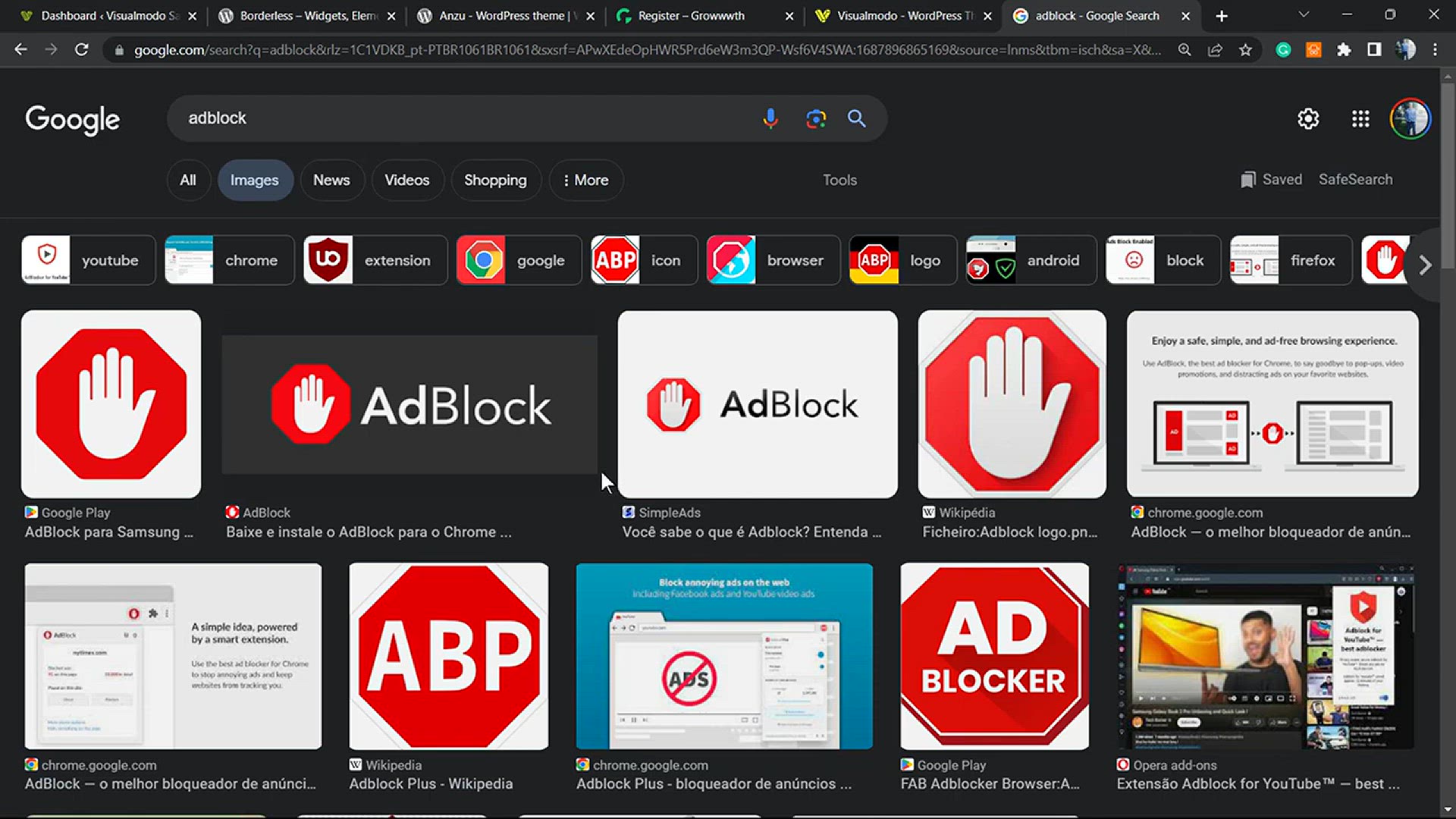
Task: Open a new browser tab
Action: point(1221,16)
